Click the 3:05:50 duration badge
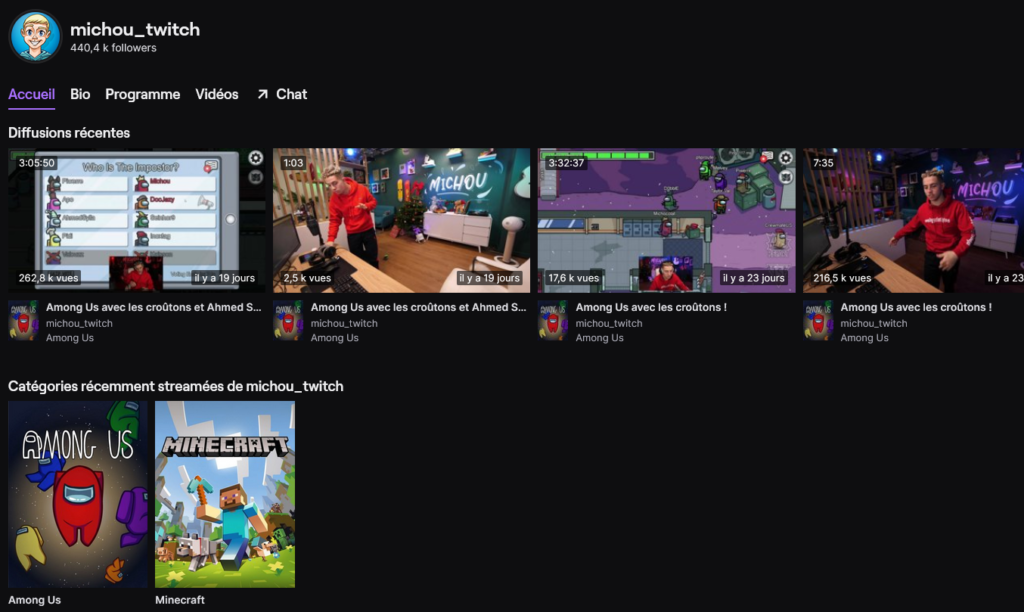1024x612 pixels. point(37,163)
